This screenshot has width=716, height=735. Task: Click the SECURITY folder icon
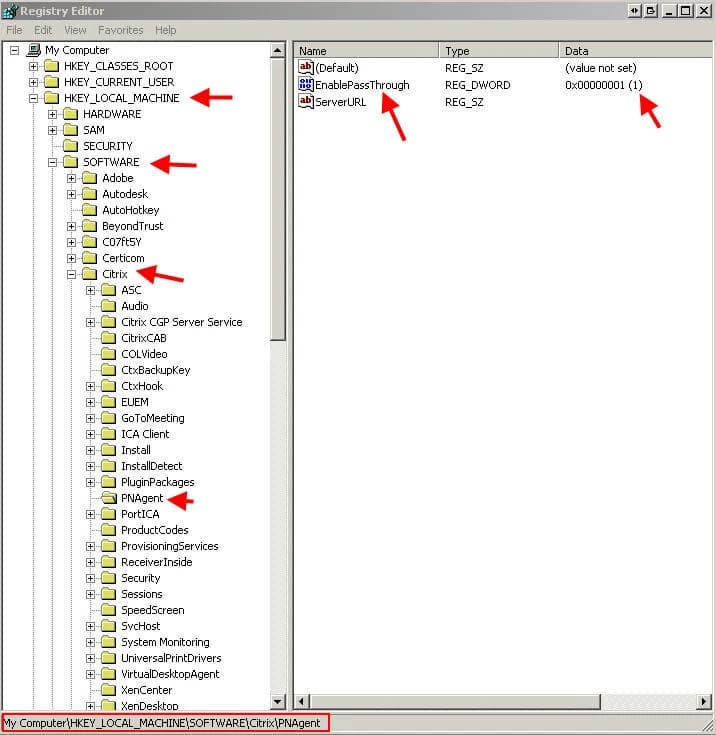[71, 146]
